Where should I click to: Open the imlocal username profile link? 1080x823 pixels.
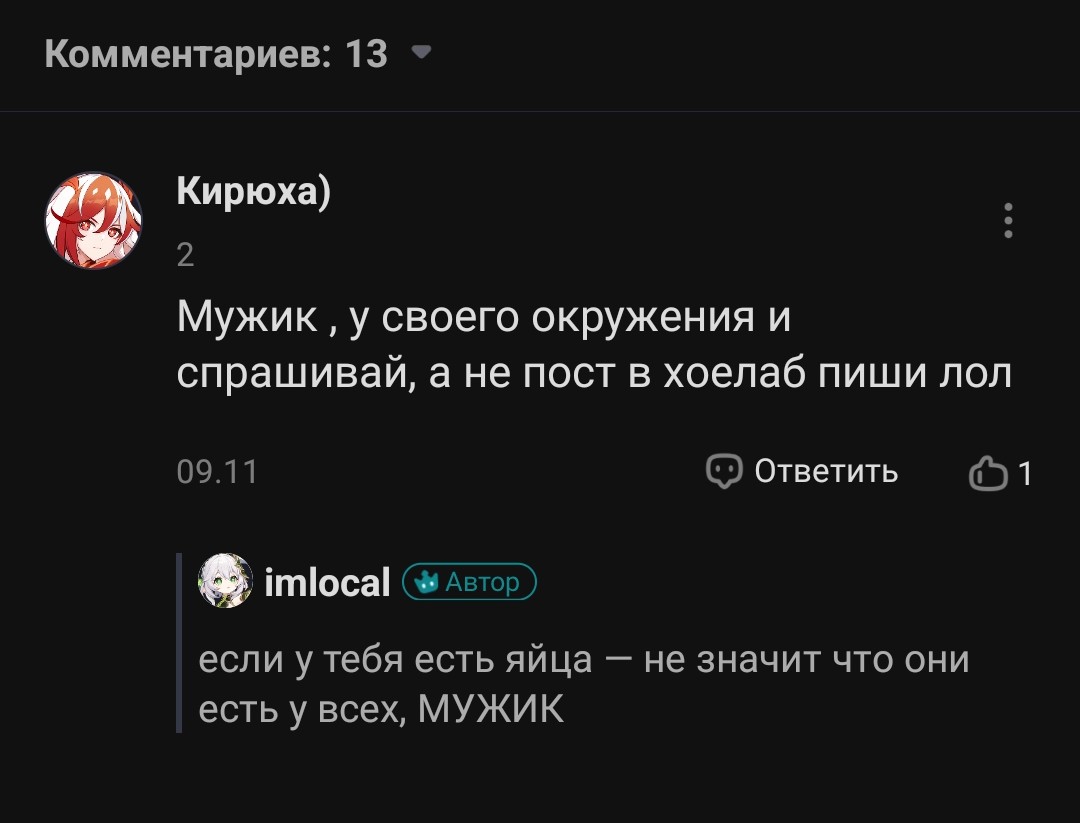(x=327, y=583)
